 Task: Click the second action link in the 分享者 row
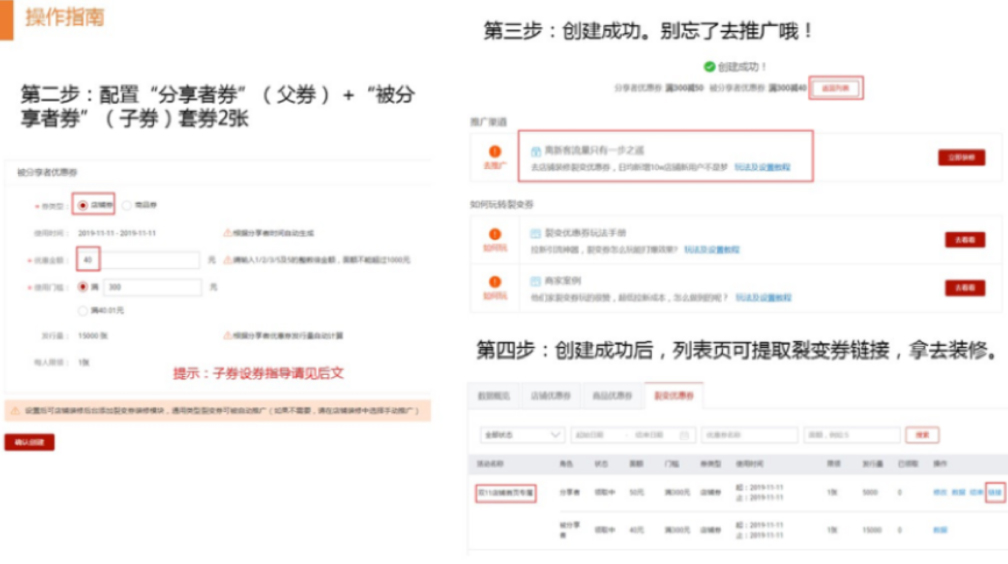[958, 493]
